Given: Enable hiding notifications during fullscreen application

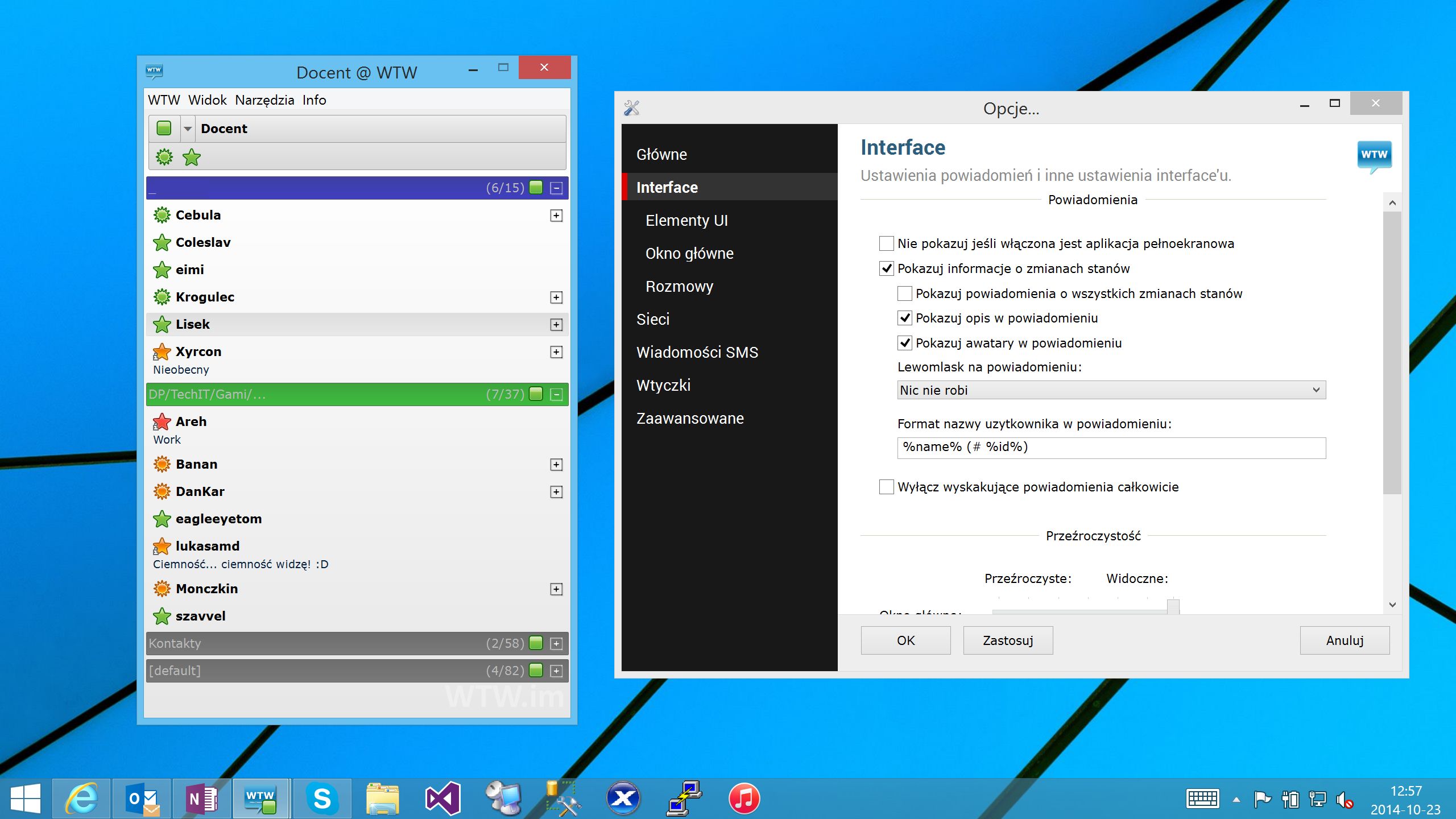Looking at the screenshot, I should pos(886,244).
